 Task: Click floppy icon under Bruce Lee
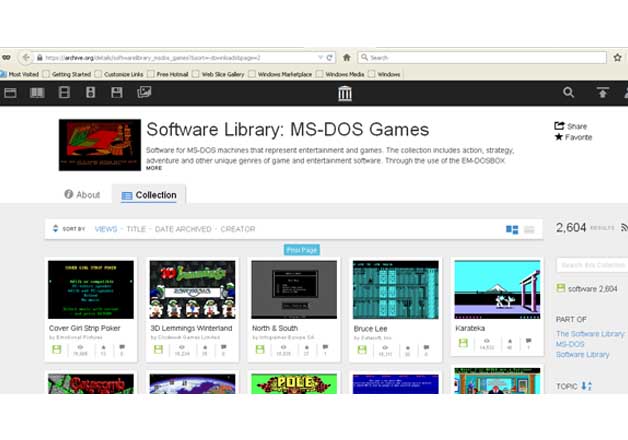point(362,349)
